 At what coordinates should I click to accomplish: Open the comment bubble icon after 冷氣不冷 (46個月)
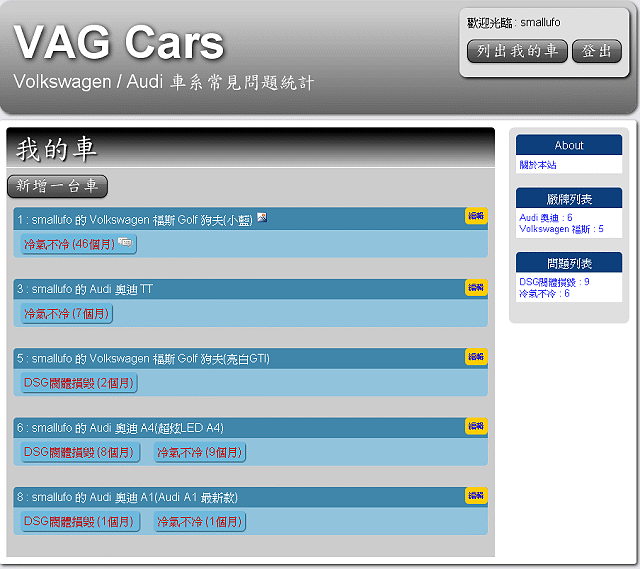point(125,242)
